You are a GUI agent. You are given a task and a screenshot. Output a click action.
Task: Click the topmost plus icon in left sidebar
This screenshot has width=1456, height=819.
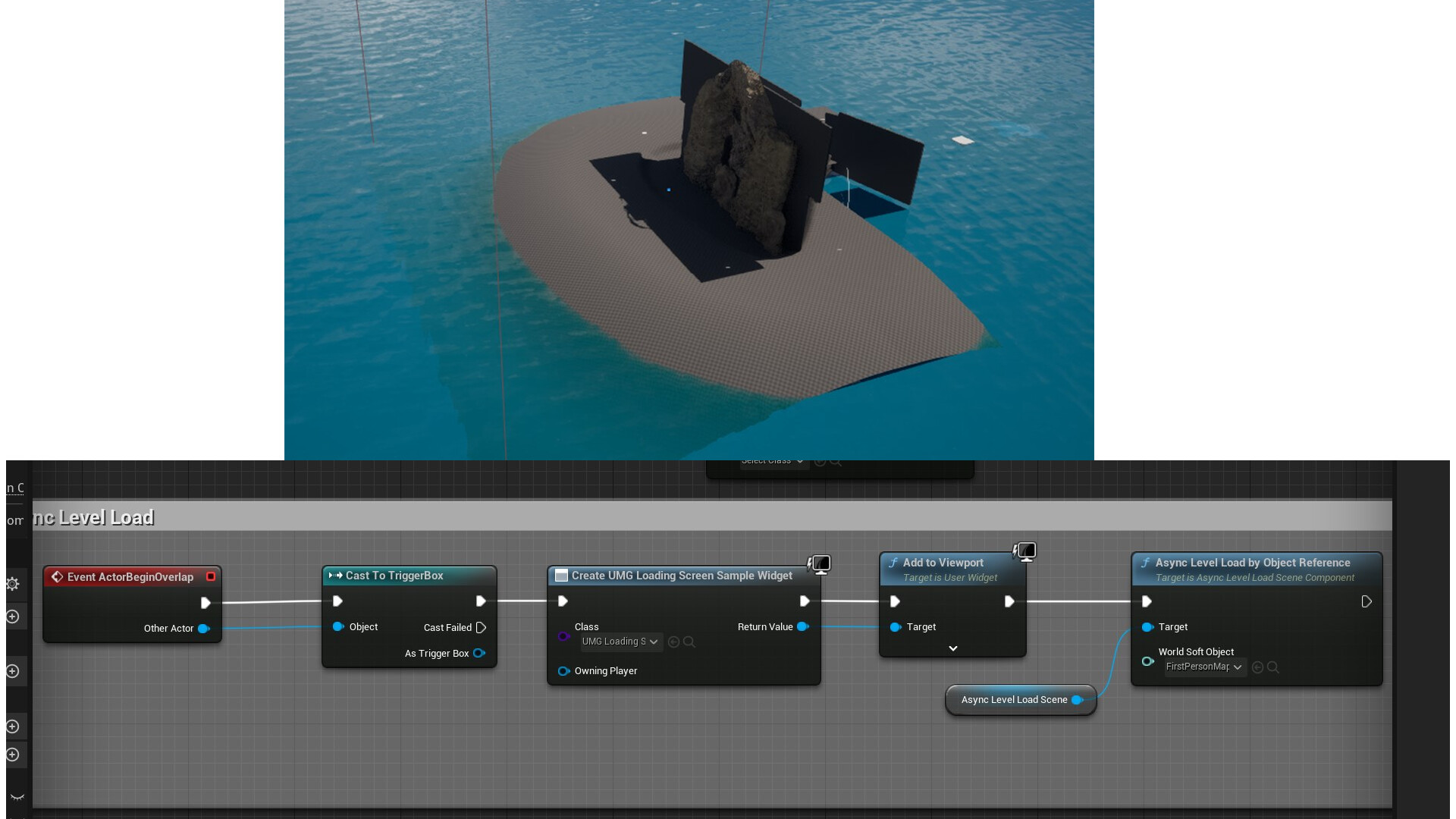point(13,617)
